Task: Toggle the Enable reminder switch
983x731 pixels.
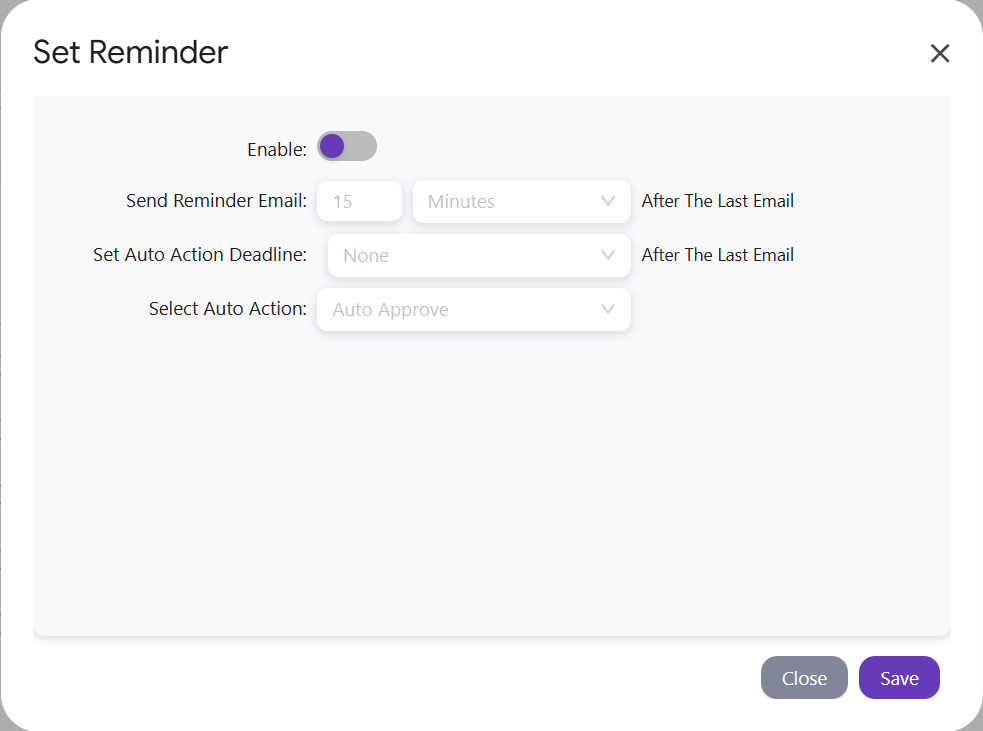Action: pos(347,146)
